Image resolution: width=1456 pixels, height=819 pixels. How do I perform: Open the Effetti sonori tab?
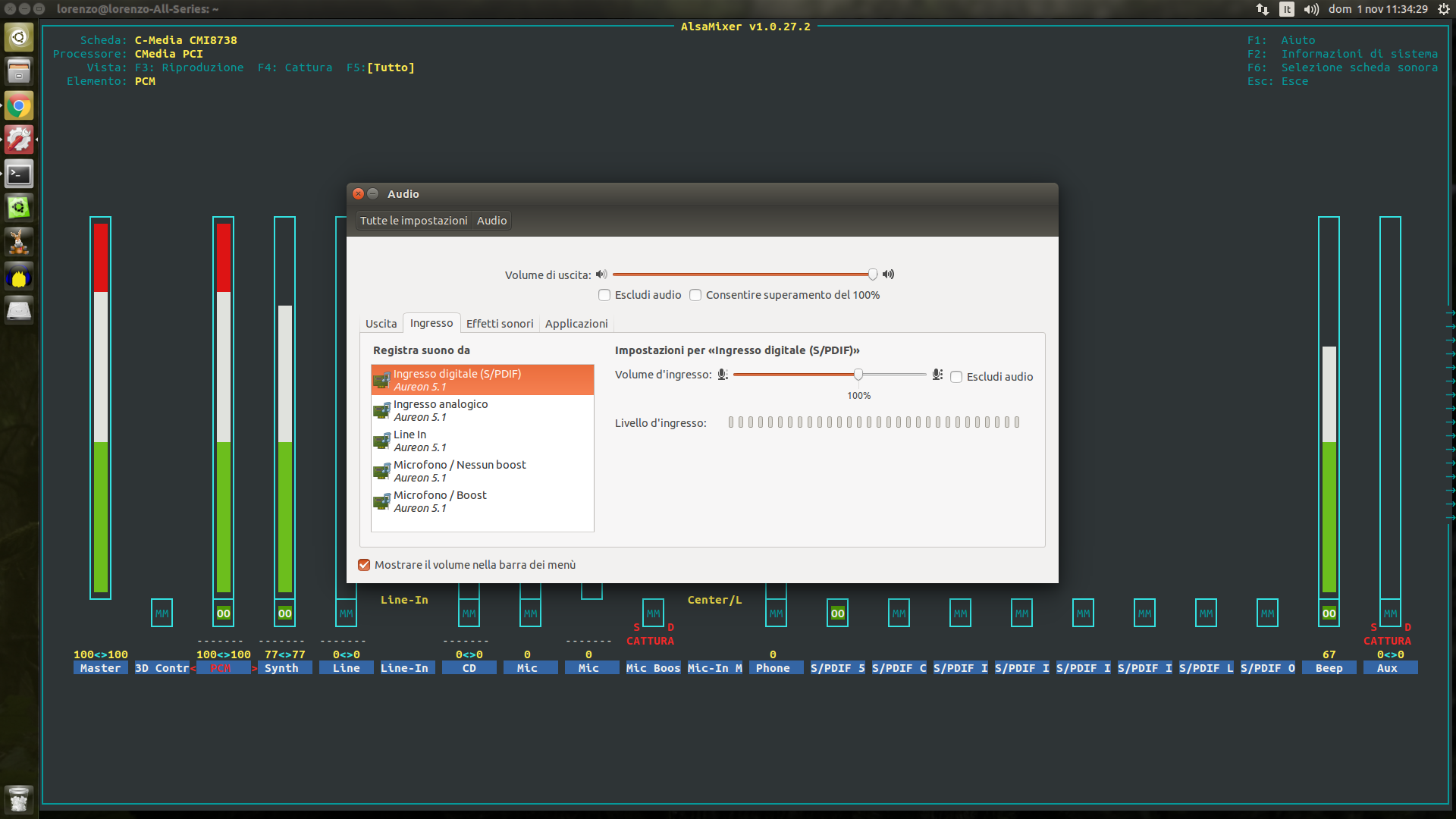pyautogui.click(x=500, y=324)
